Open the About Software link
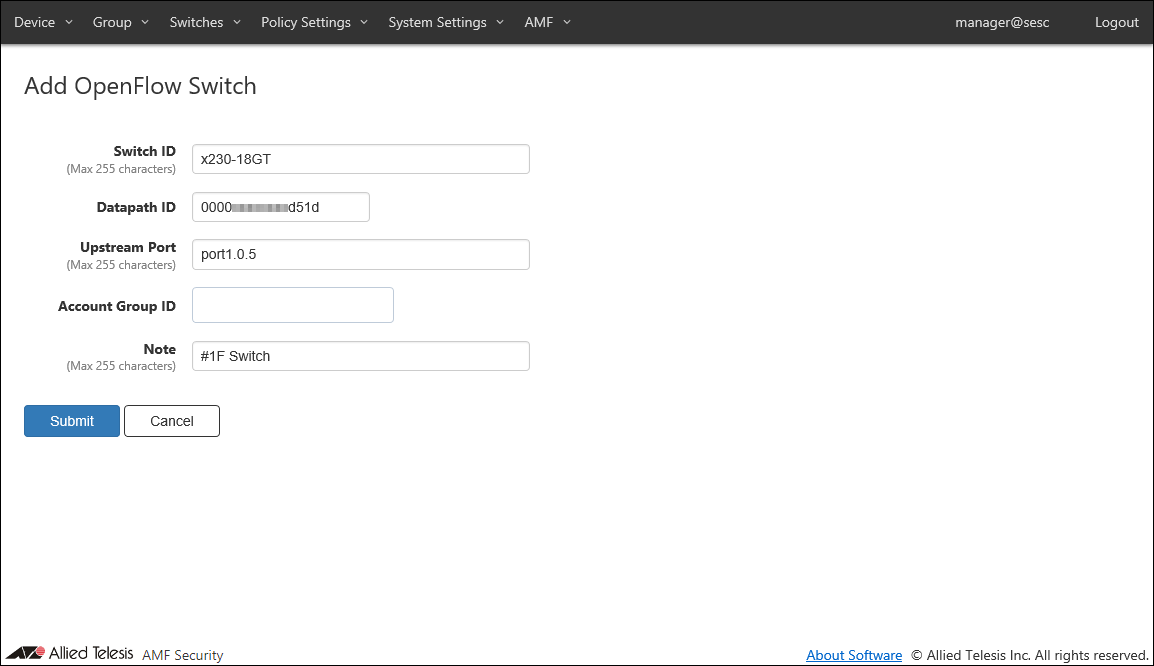Screen dimensions: 1154x666 click(854, 655)
